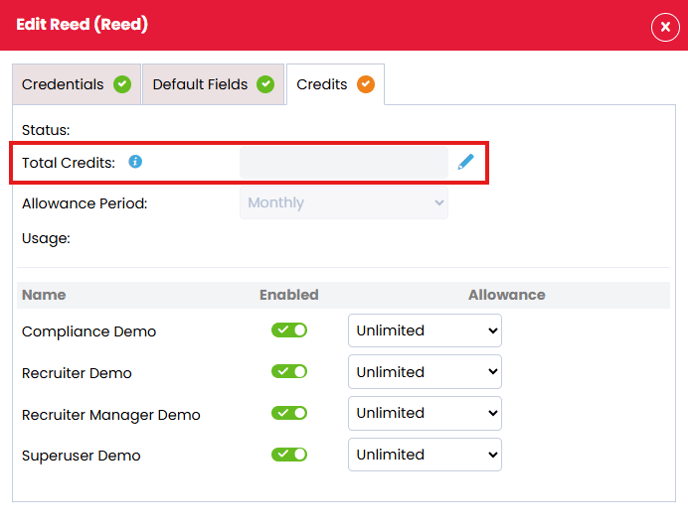Screen dimensions: 688x527
Task: Open the Default Fields tab
Action: pyautogui.click(x=200, y=85)
